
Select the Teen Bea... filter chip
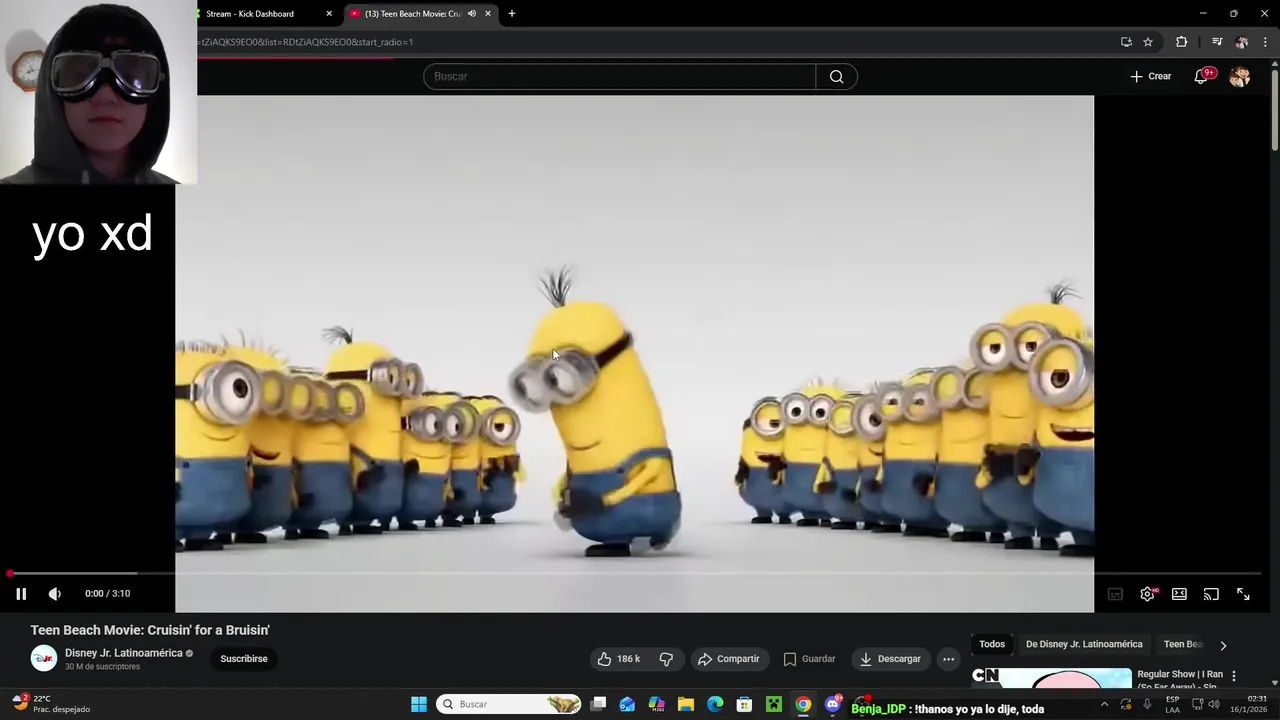click(1182, 644)
